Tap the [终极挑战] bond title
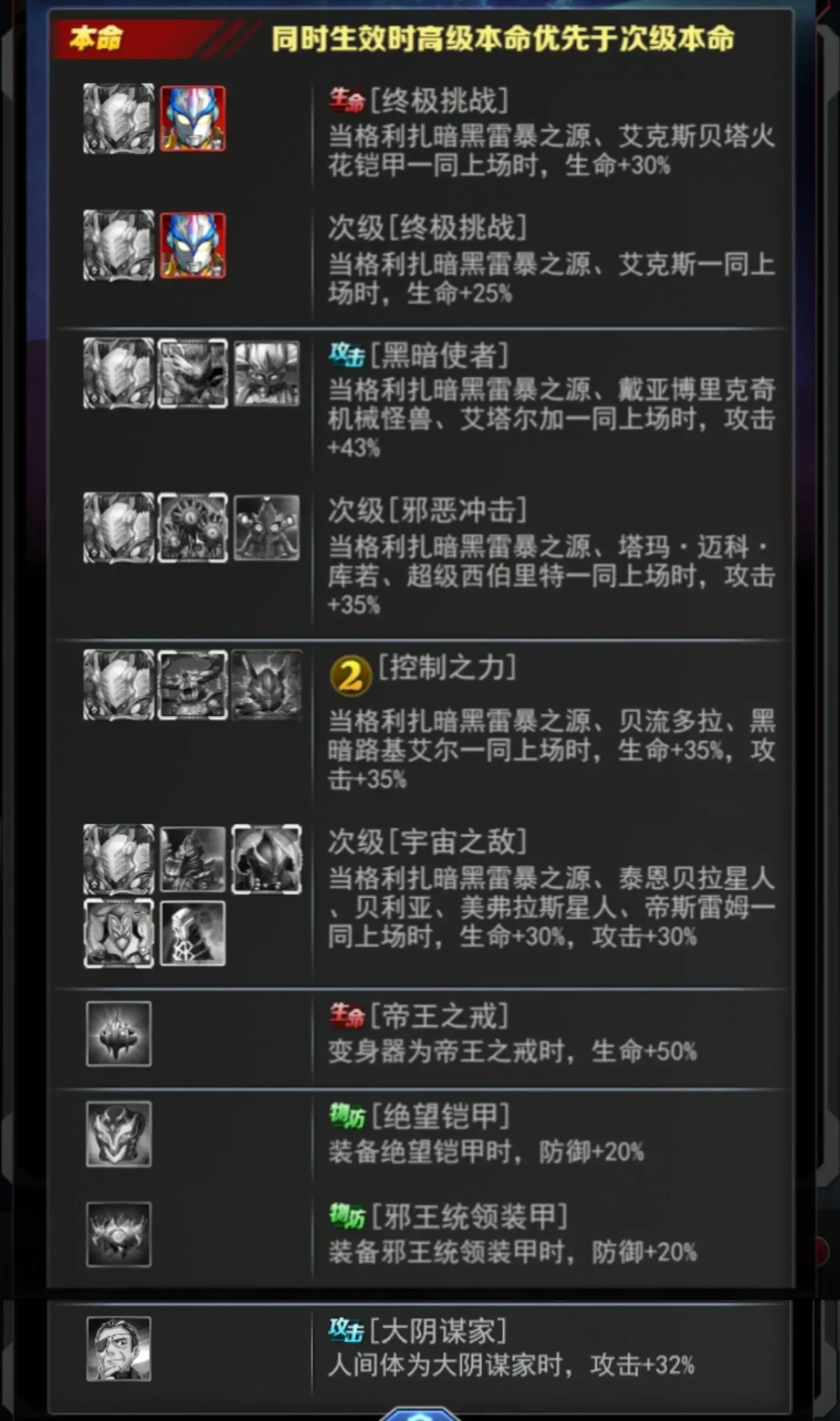Image resolution: width=840 pixels, height=1421 pixels. tap(439, 100)
